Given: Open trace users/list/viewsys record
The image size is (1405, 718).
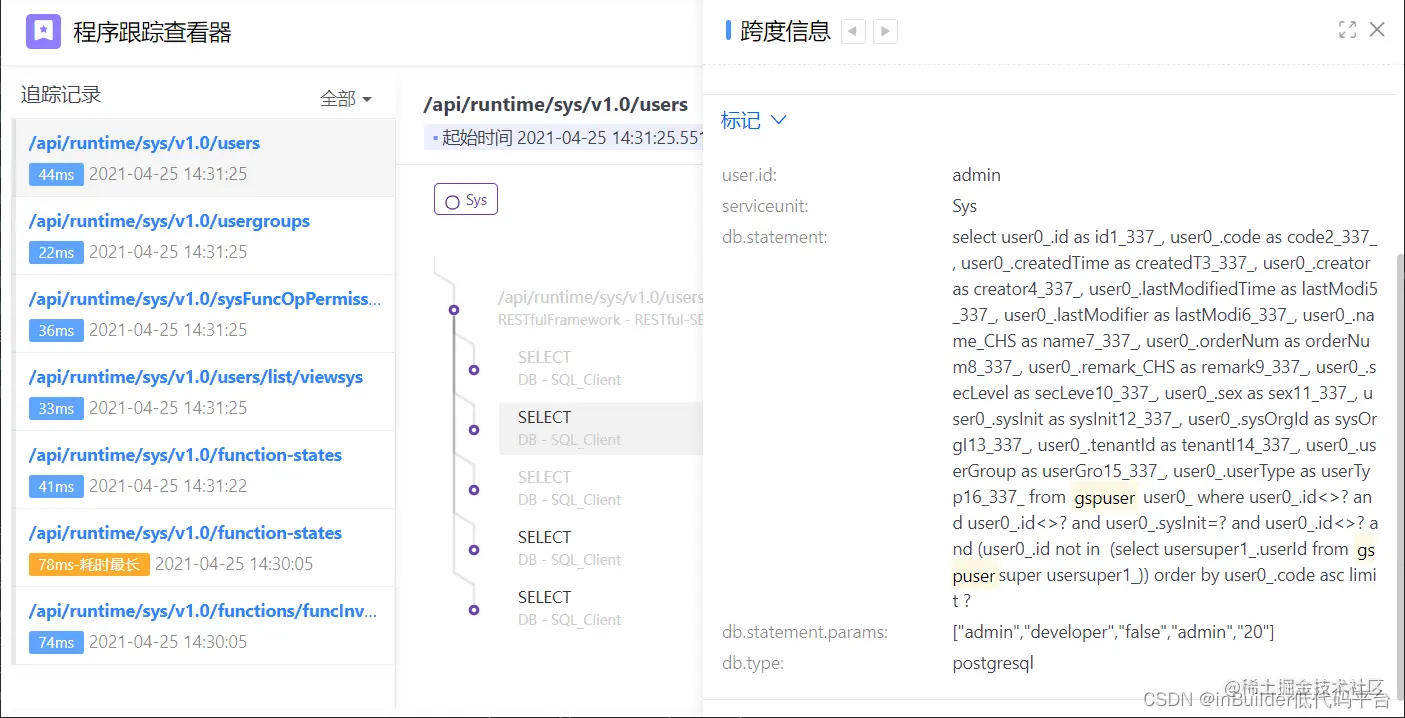Looking at the screenshot, I should [204, 392].
